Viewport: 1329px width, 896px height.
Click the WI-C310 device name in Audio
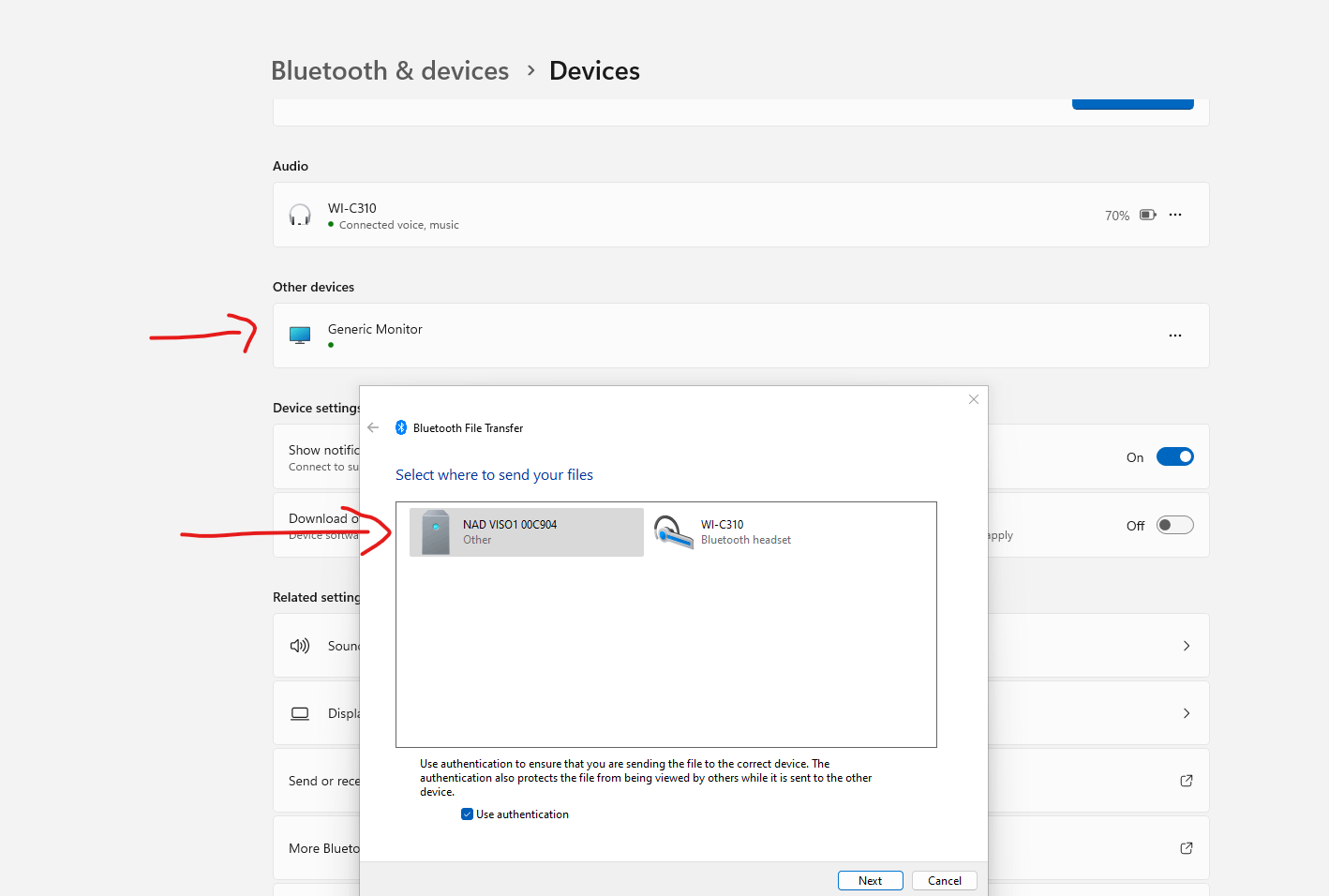click(352, 208)
